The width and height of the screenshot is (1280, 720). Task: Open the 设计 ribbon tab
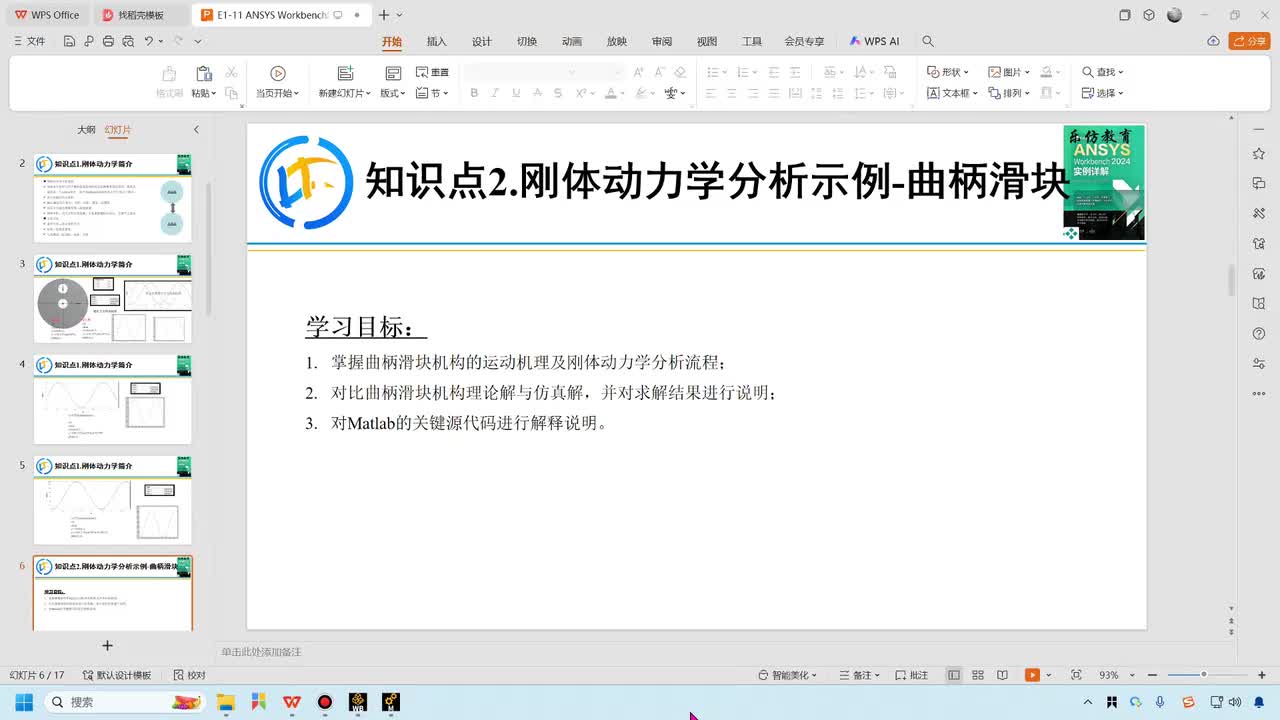point(482,41)
